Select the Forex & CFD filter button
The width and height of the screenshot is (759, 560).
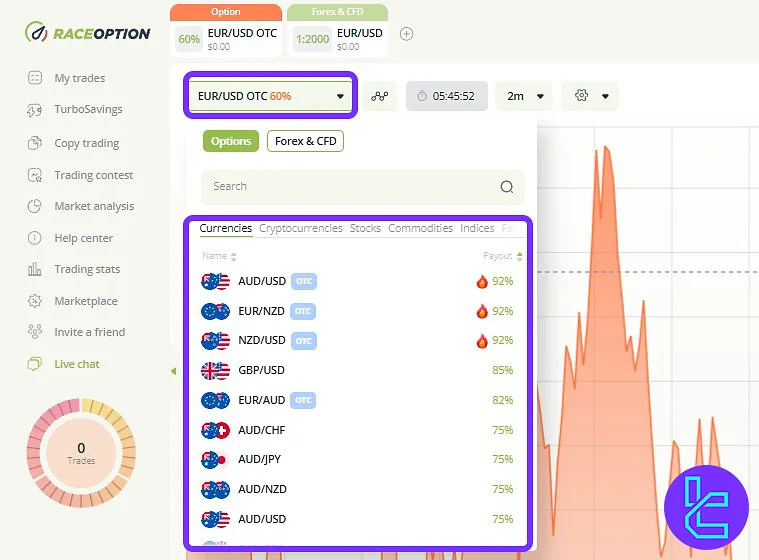305,141
